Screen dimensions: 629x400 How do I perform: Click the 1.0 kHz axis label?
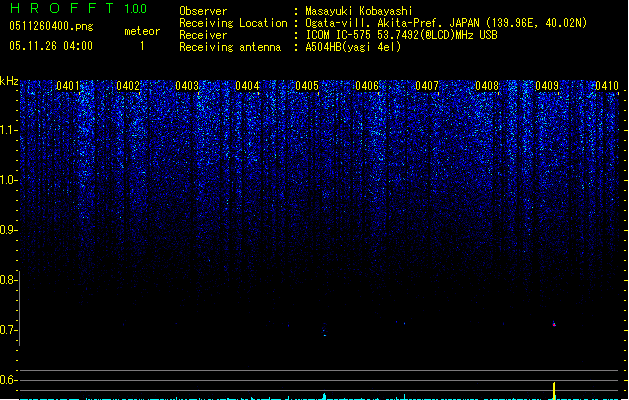coord(8,180)
